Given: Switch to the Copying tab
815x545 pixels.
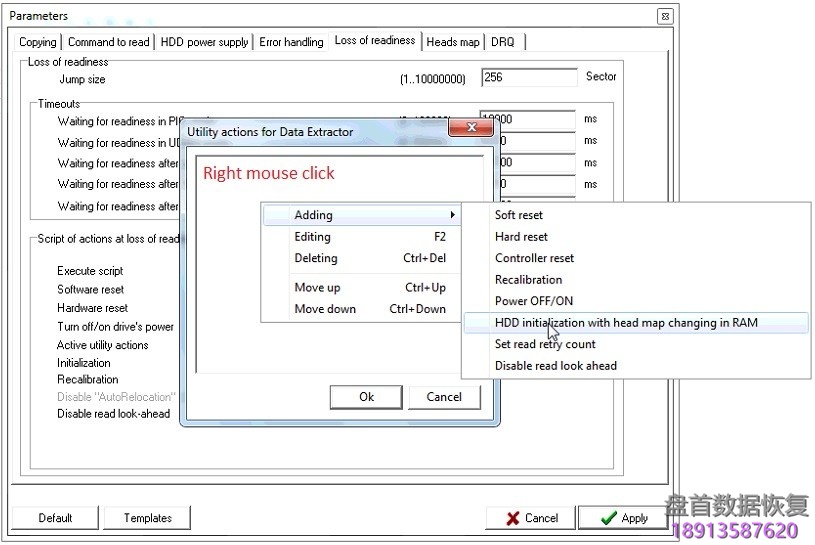Looking at the screenshot, I should [x=38, y=42].
